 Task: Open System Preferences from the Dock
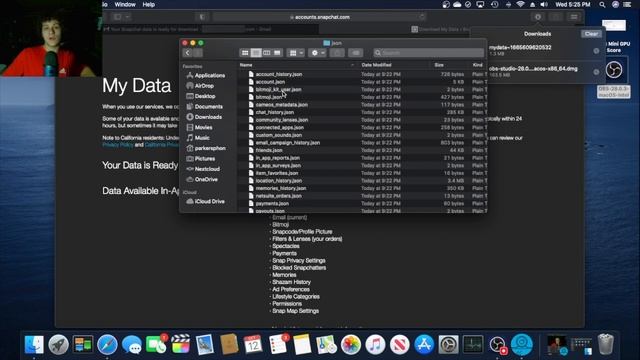pos(449,344)
